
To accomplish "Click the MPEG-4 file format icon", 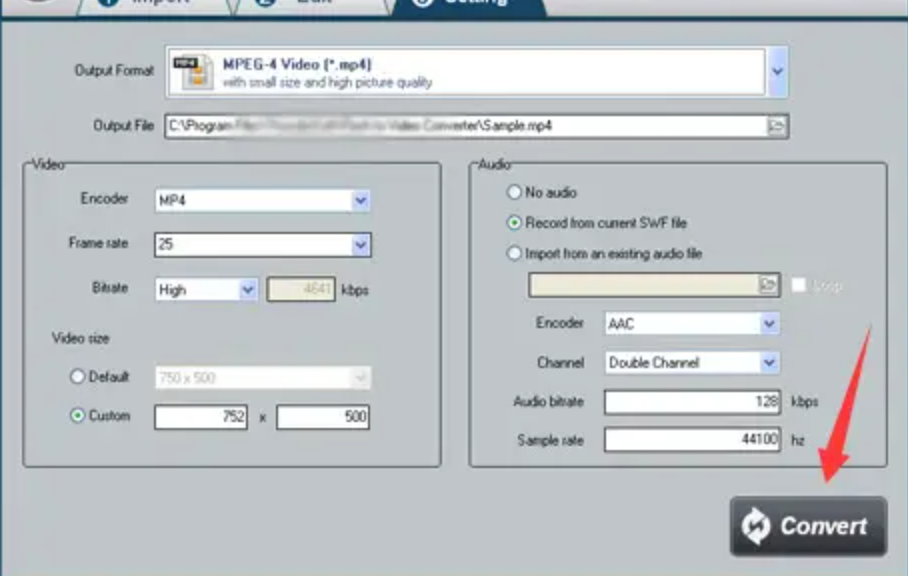I will 193,72.
